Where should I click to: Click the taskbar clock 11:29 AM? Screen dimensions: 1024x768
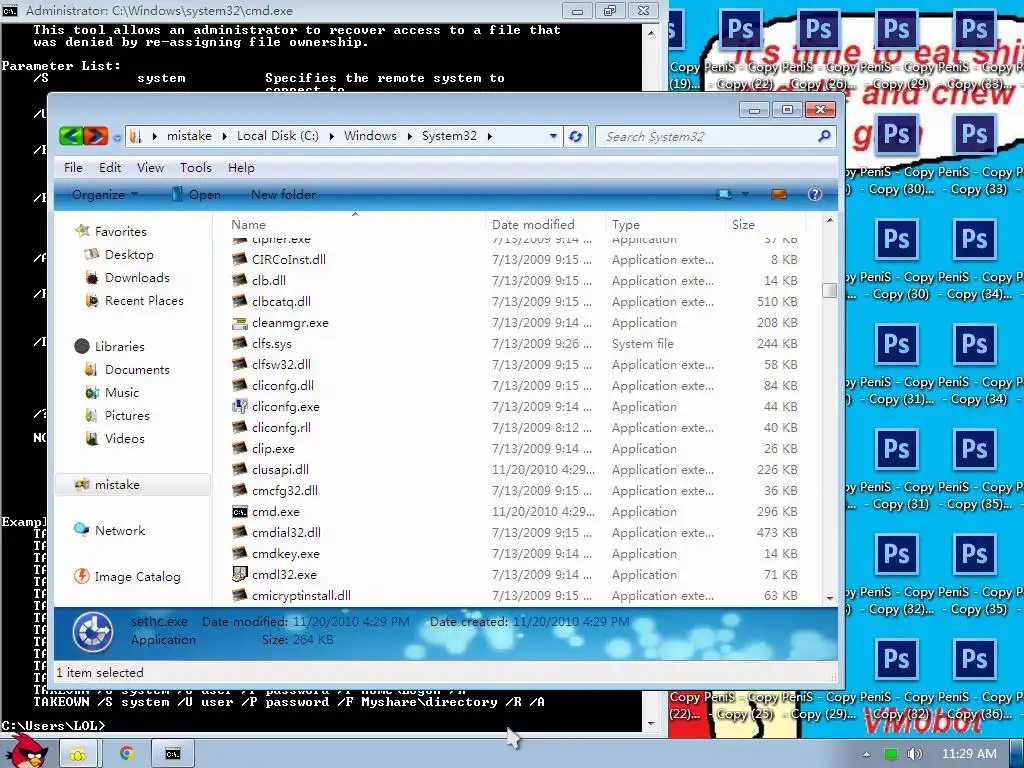[x=968, y=754]
